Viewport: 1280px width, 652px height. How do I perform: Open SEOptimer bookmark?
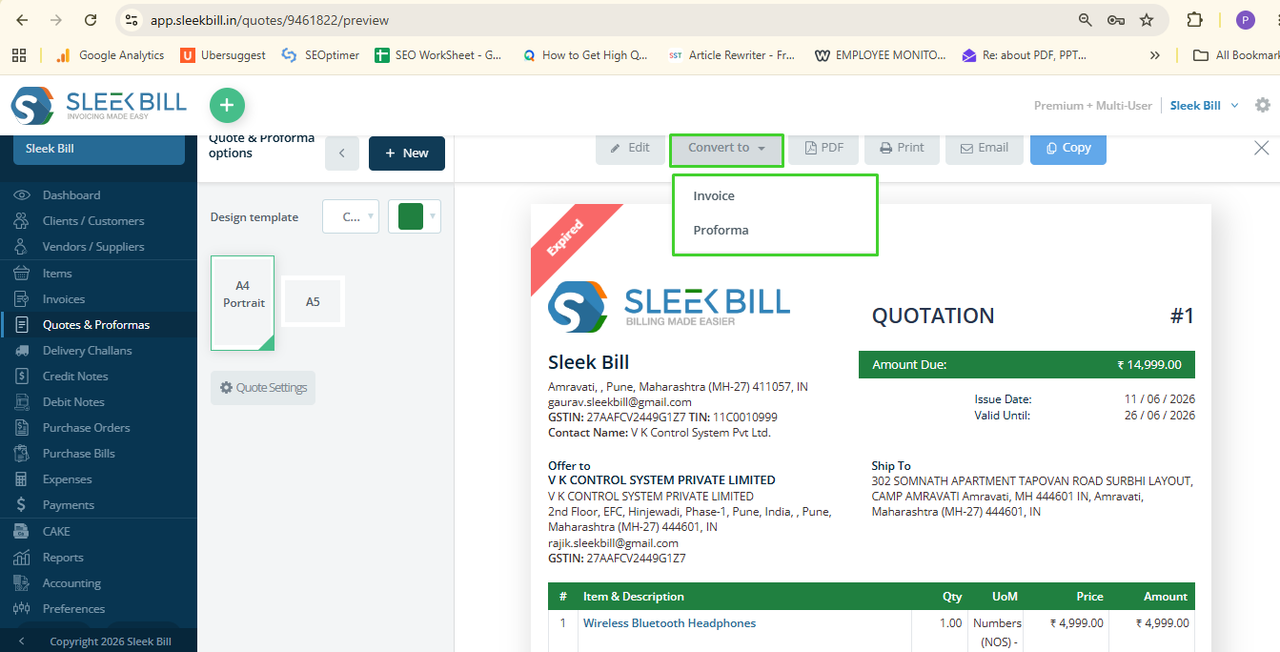[321, 55]
